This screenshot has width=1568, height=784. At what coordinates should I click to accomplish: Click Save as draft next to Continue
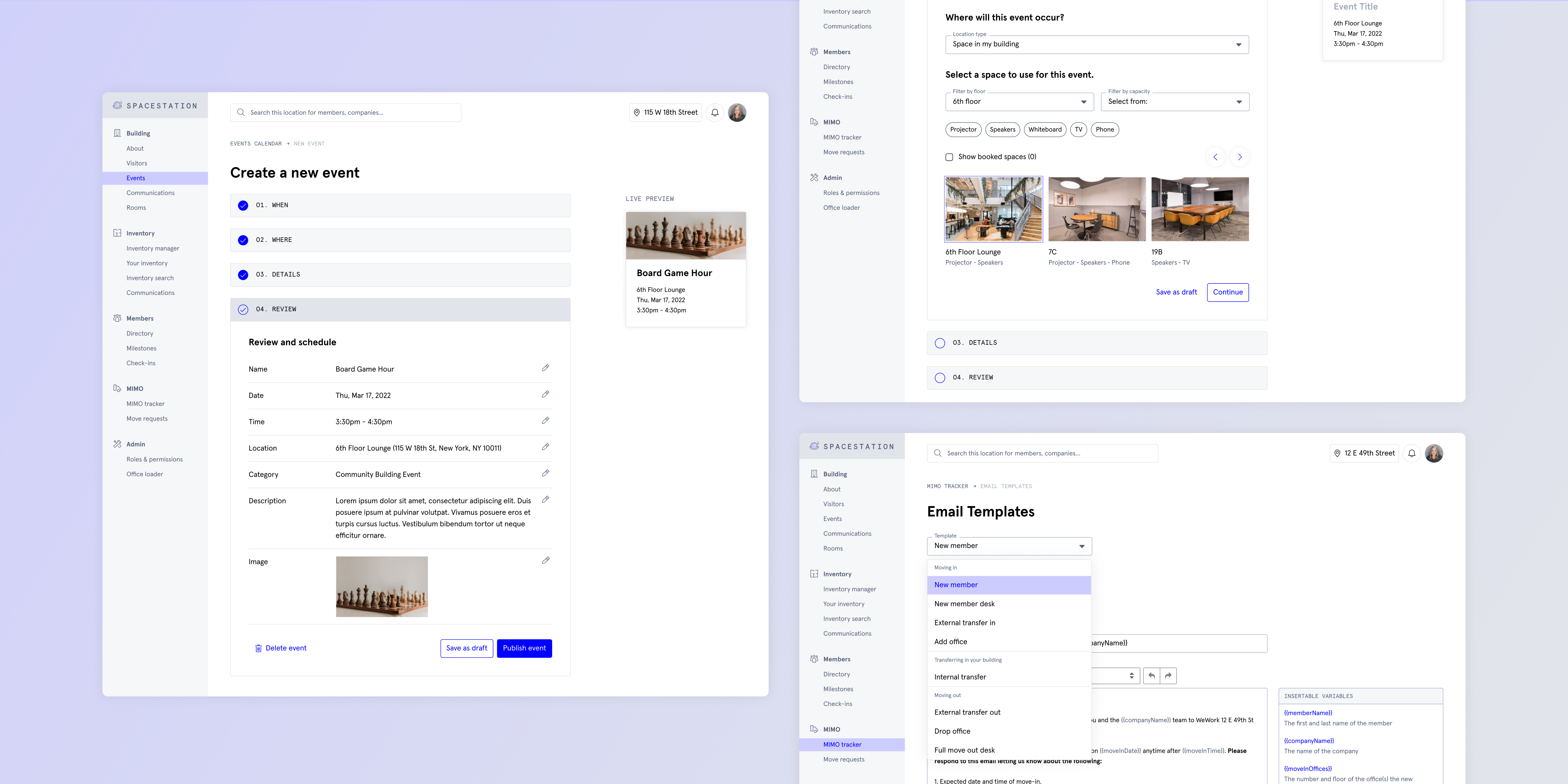tap(1176, 292)
